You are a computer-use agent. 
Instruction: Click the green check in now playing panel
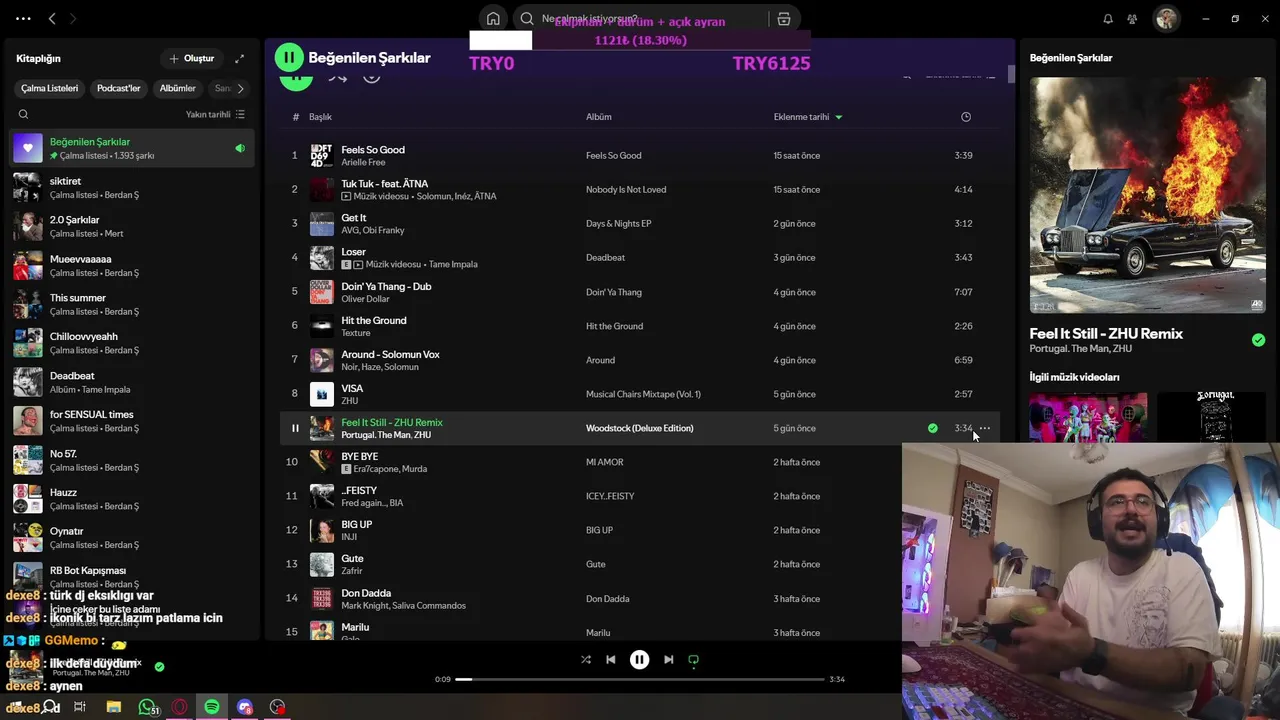click(x=1258, y=340)
